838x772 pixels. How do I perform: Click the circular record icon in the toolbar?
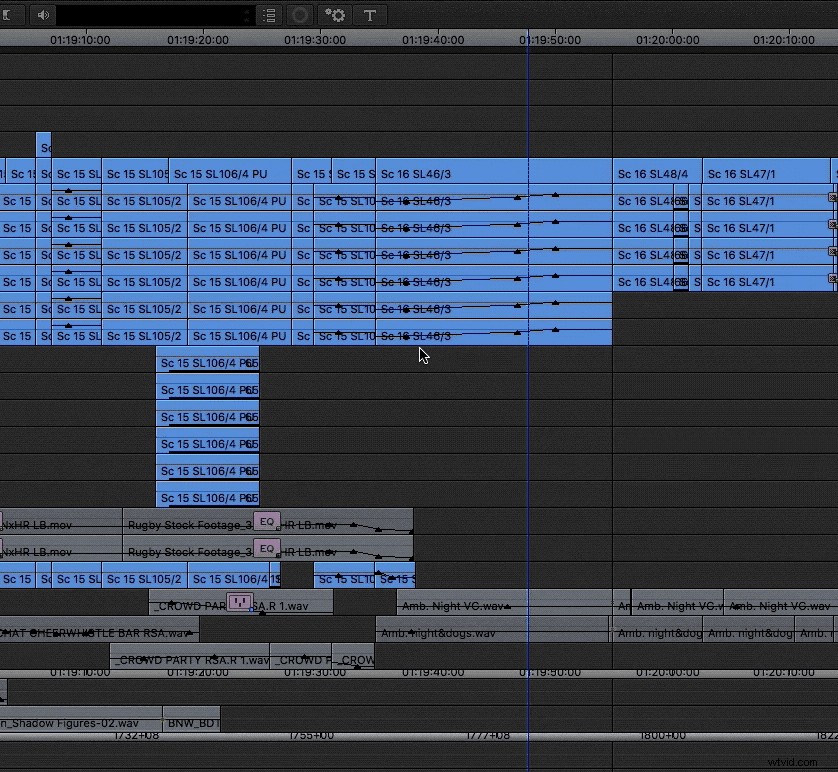pyautogui.click(x=300, y=15)
